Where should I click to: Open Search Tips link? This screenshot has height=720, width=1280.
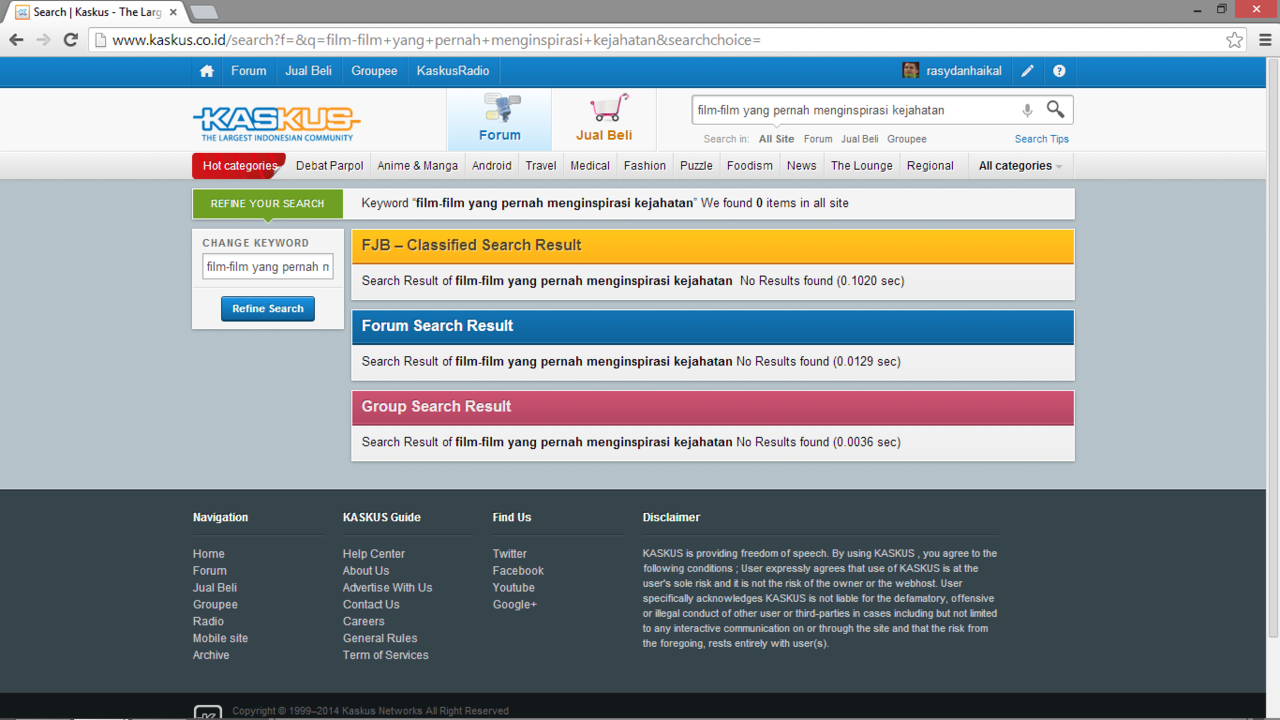1042,139
